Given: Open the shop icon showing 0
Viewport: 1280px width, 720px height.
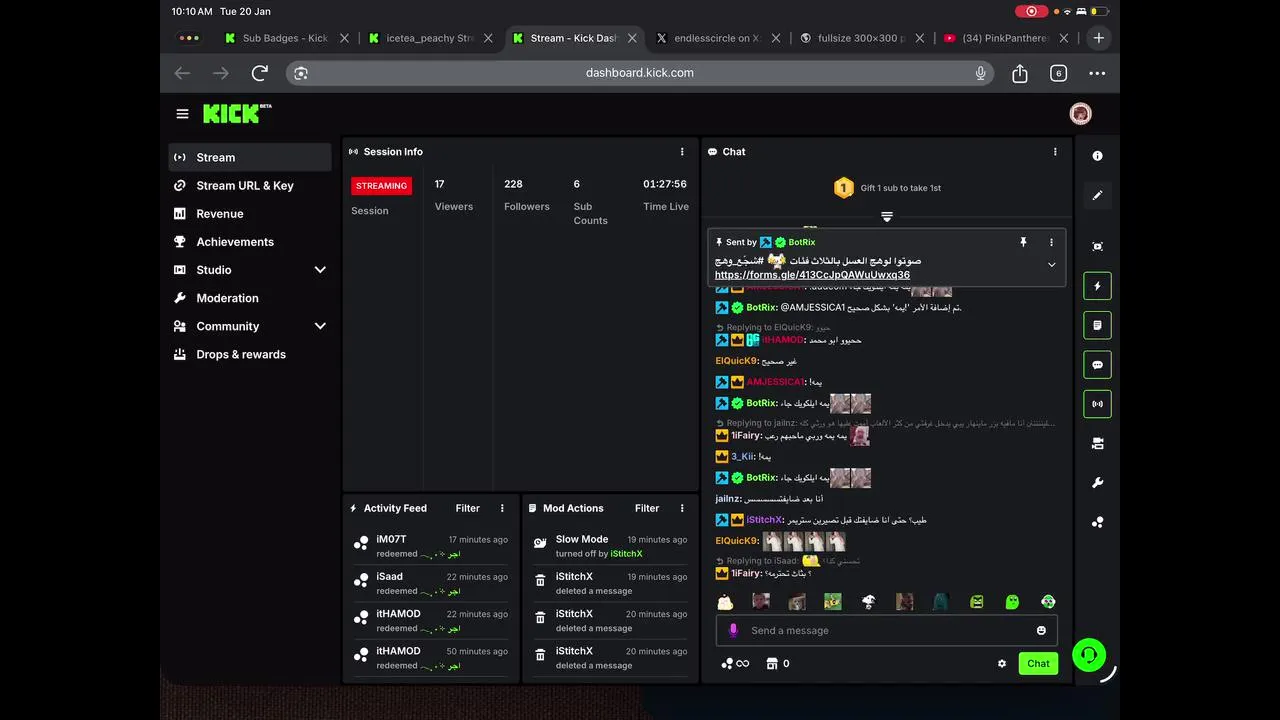Looking at the screenshot, I should pos(778,663).
